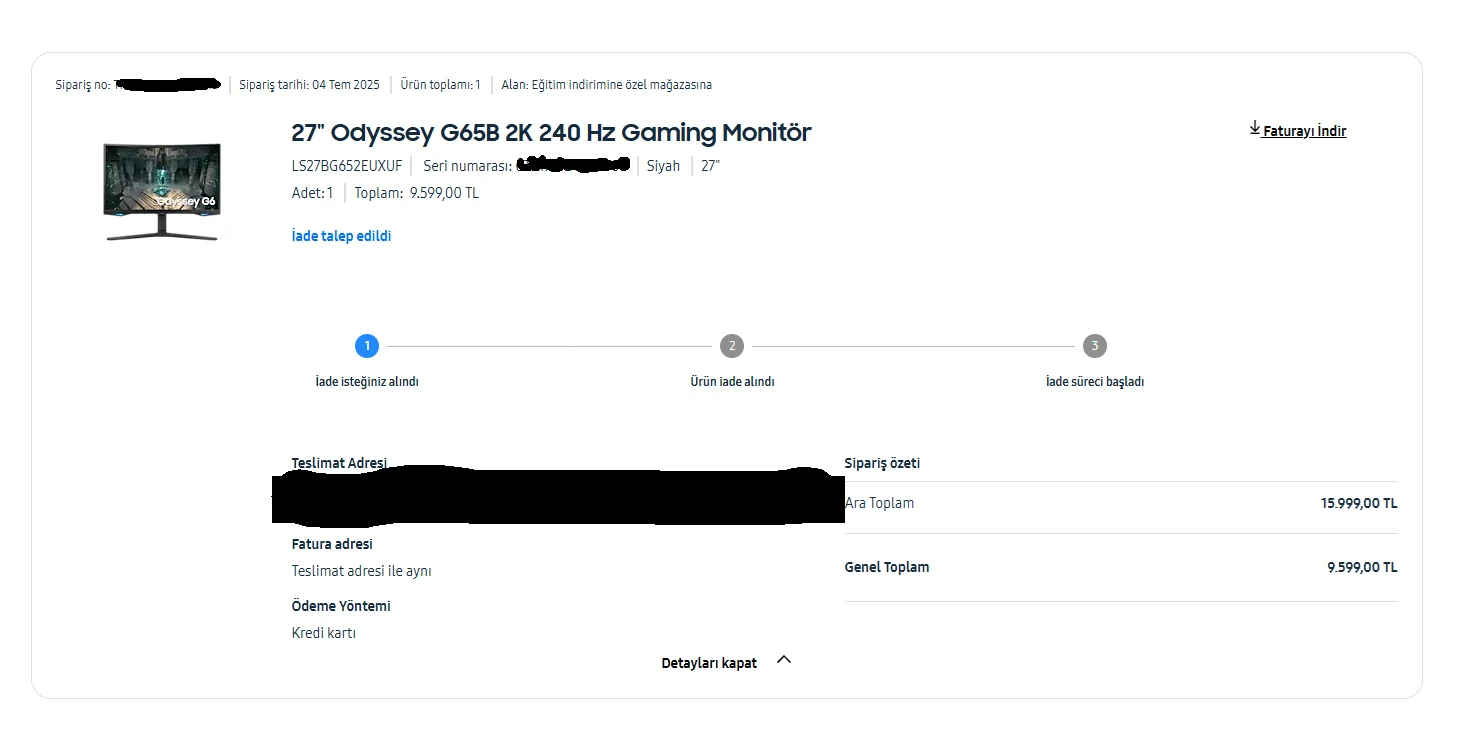The height and width of the screenshot is (752, 1475).
Task: Click the Fatura adresi heading
Action: pos(332,544)
